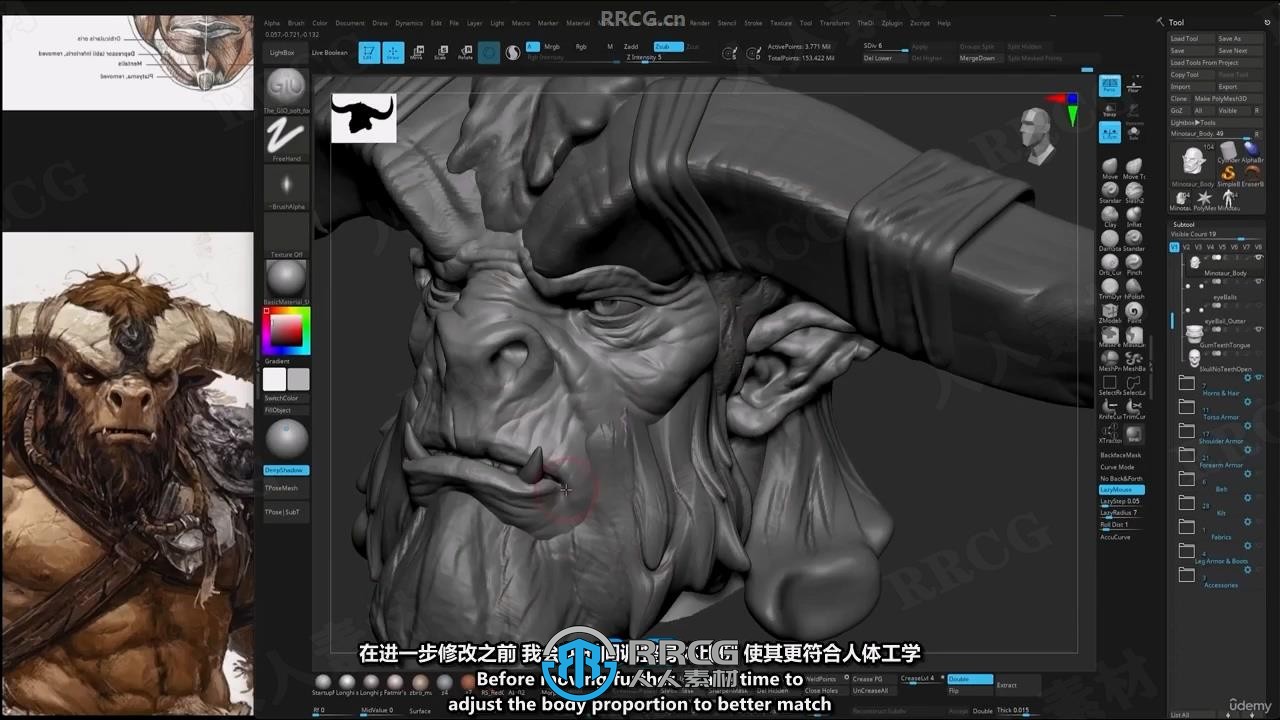
Task: Choose the ZModeler brush icon
Action: 1110,311
